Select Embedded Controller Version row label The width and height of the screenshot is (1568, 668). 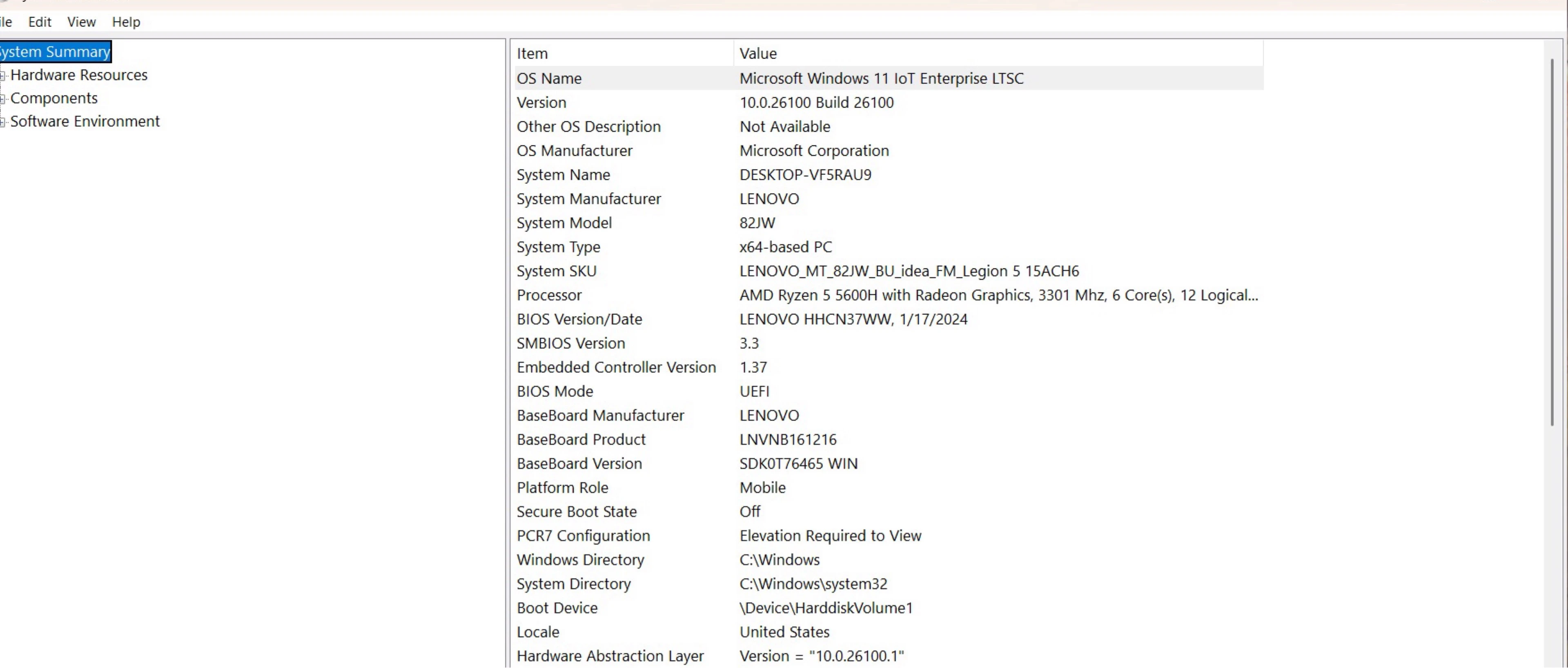(x=617, y=367)
